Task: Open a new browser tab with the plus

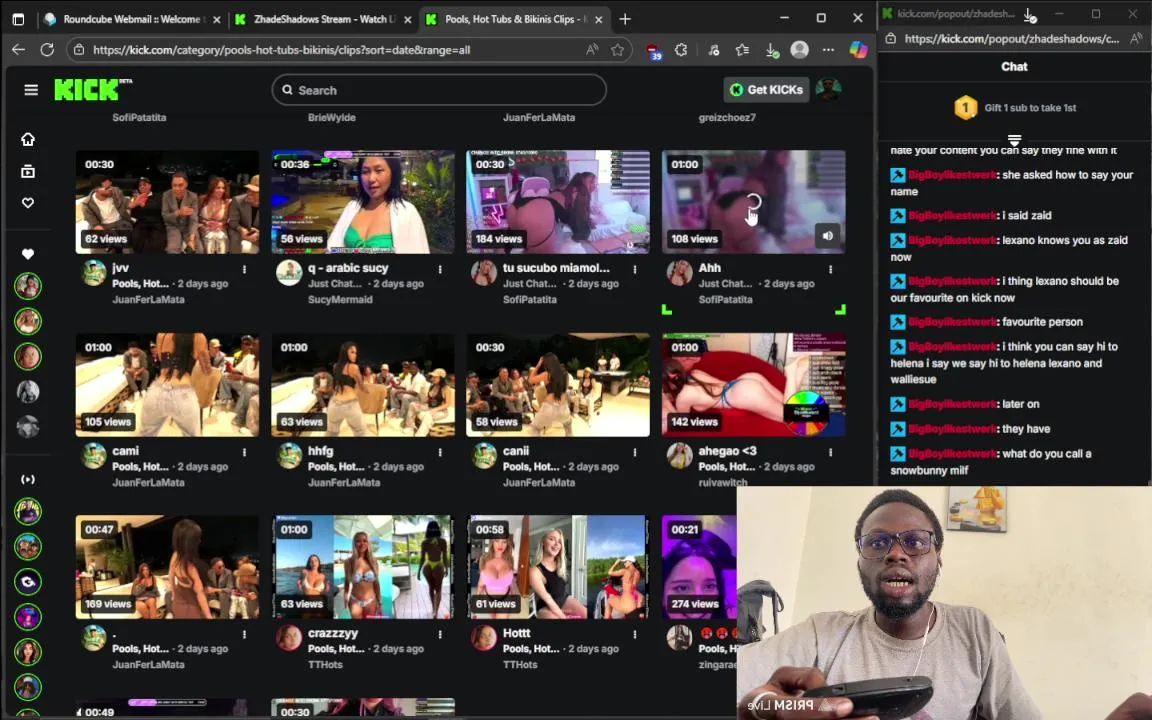Action: (624, 19)
